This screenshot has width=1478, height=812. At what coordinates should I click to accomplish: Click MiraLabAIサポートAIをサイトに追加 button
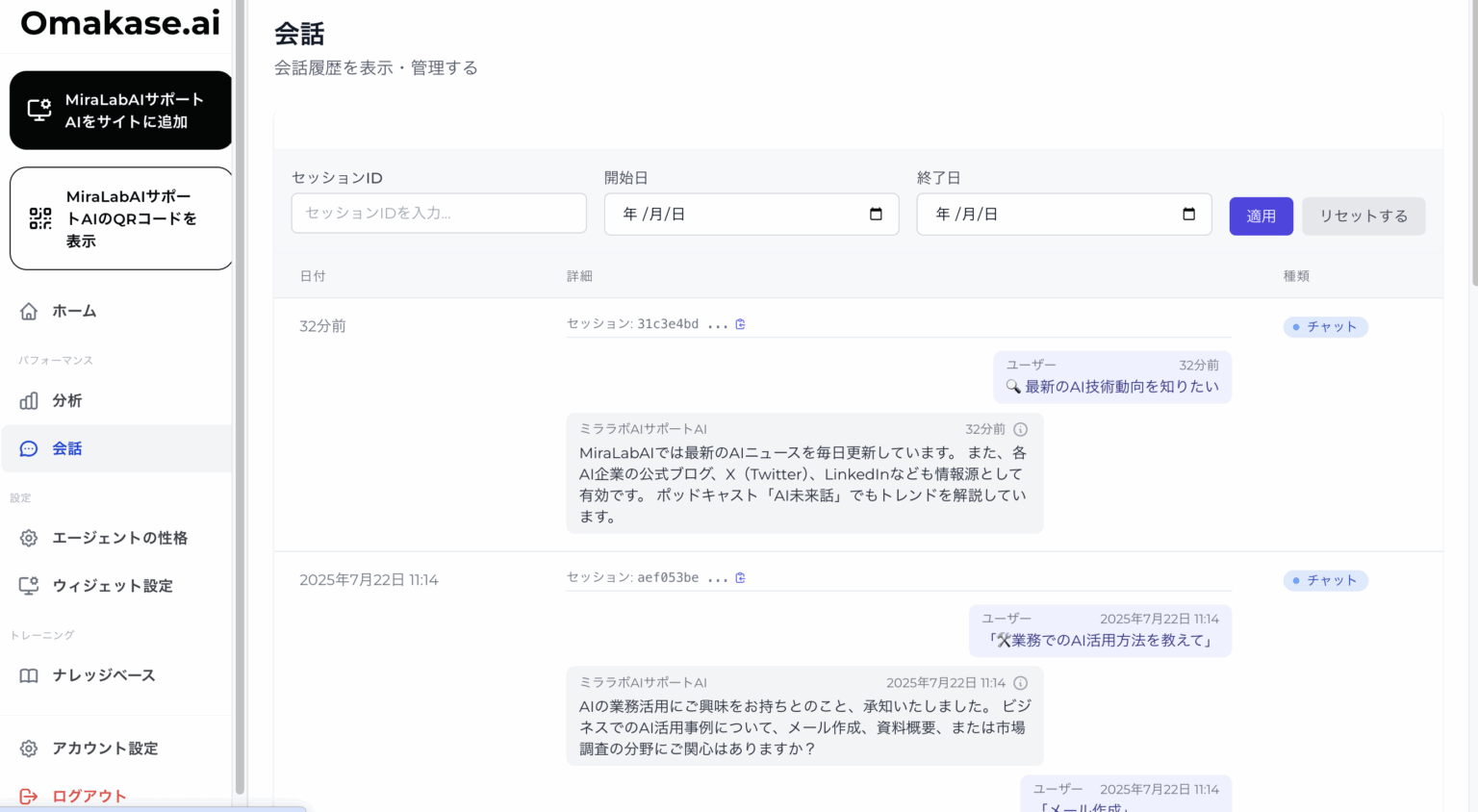120,111
